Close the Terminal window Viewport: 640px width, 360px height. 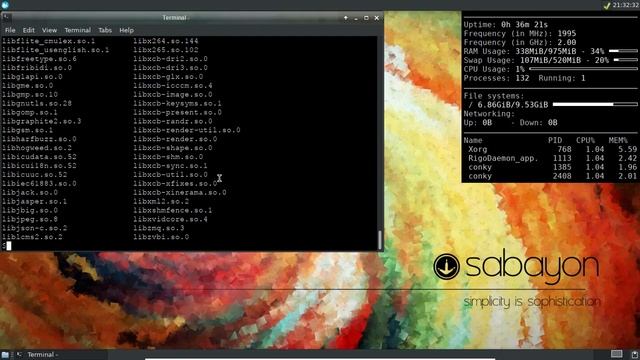point(377,18)
